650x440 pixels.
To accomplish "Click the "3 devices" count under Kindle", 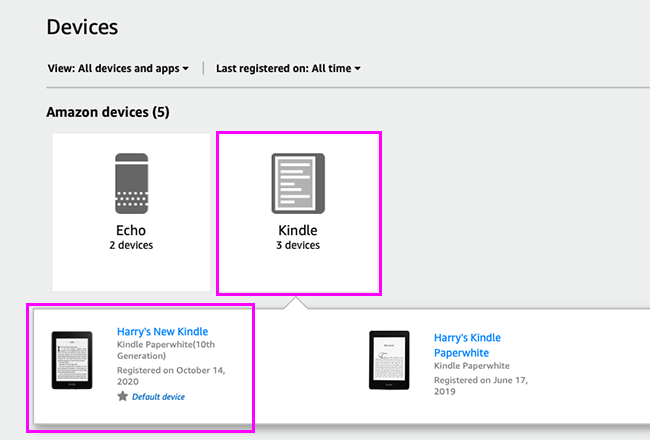I will pos(297,244).
